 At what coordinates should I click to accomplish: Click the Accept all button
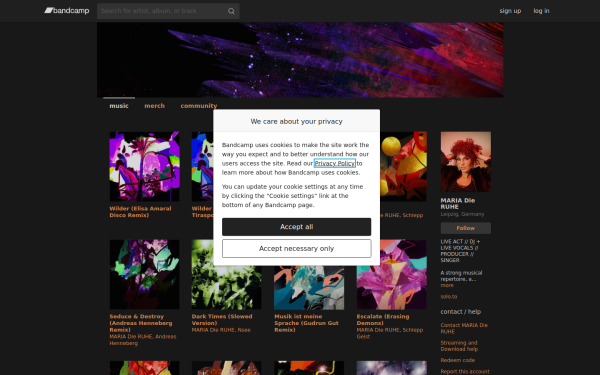coord(297,227)
